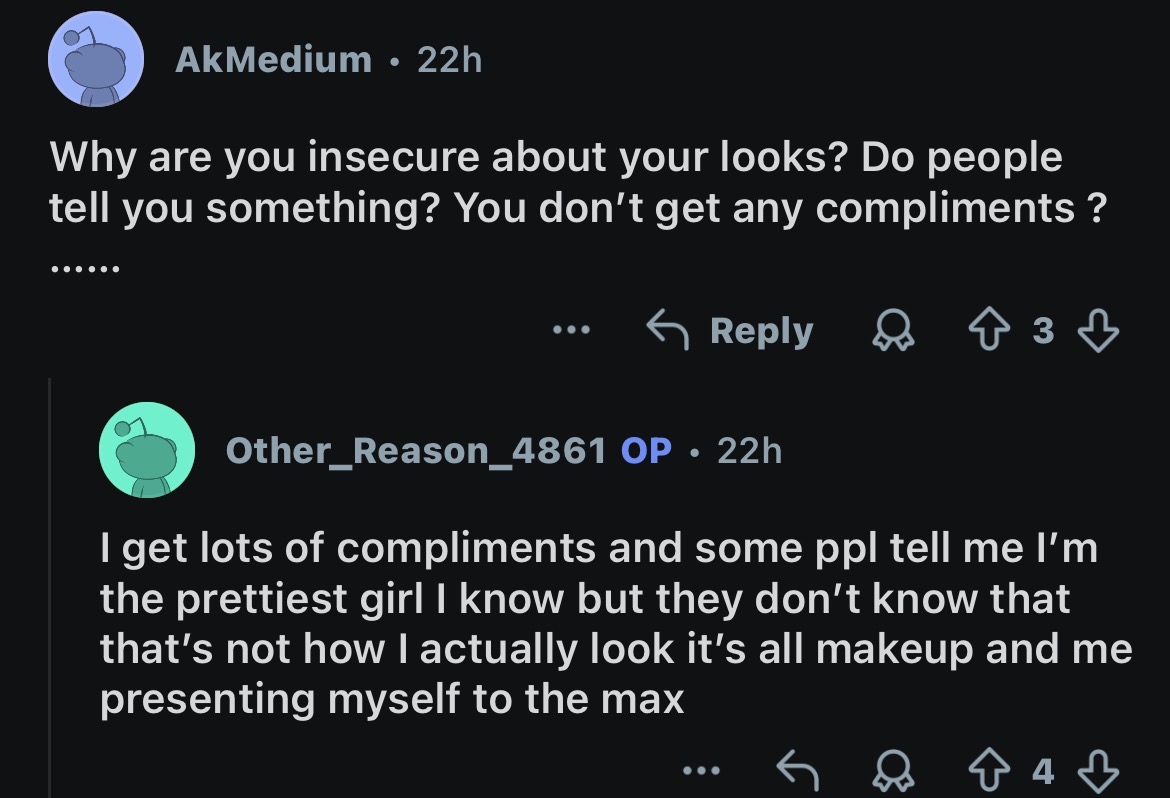
Task: Give award to Other_Reason_4861's reply
Action: tap(893, 770)
